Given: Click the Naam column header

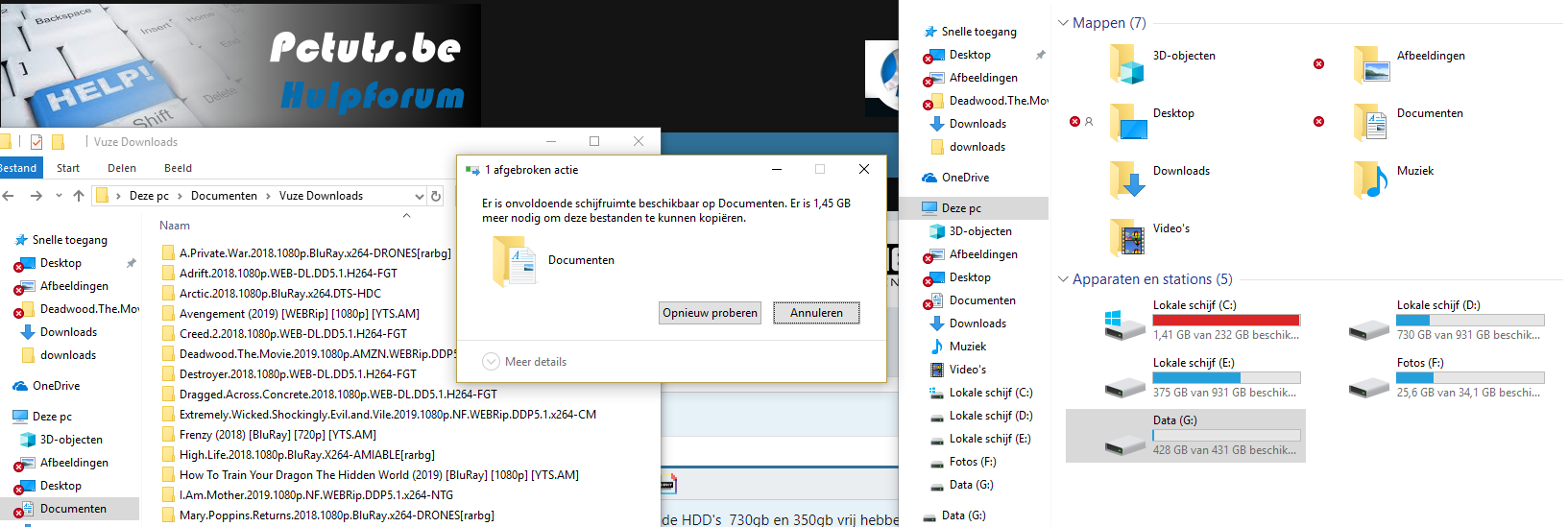Looking at the screenshot, I should point(175,226).
